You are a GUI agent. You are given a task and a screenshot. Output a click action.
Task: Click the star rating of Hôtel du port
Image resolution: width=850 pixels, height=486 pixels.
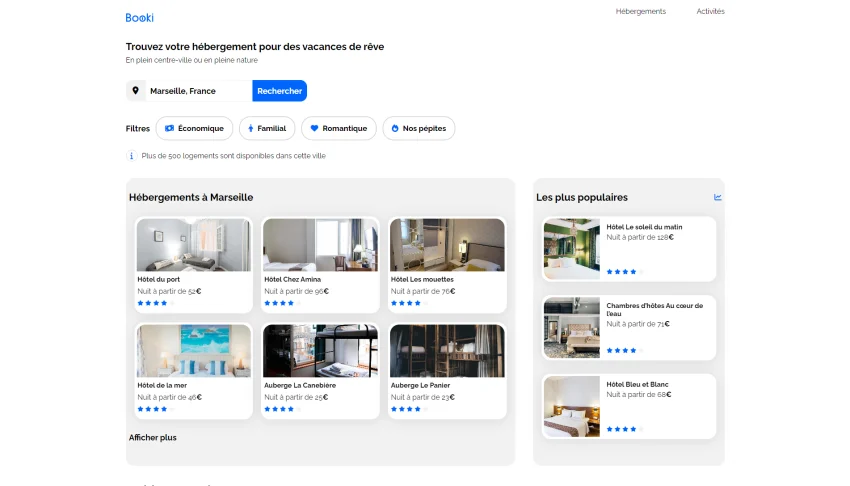pos(155,302)
